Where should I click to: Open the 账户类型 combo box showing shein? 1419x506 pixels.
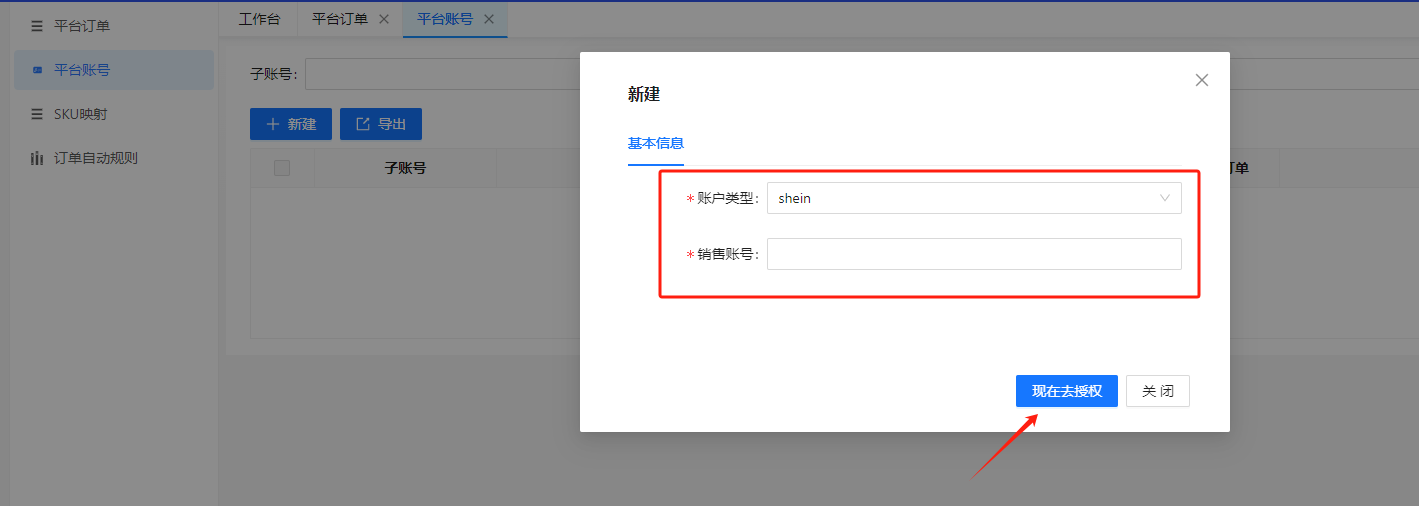[960, 198]
